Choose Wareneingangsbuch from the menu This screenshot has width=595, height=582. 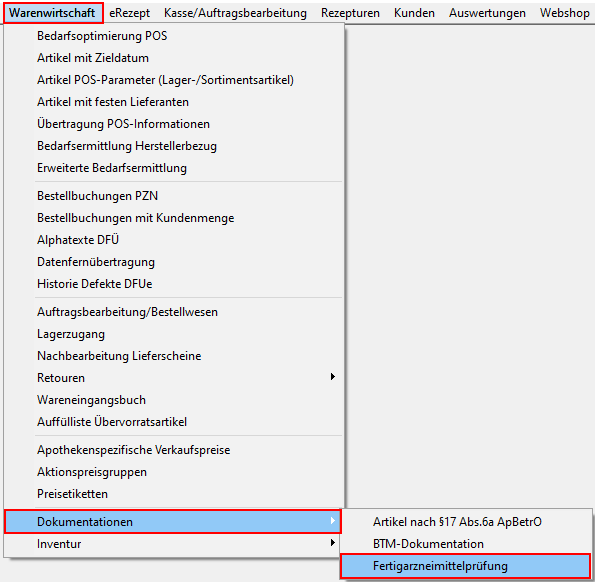[173, 400]
